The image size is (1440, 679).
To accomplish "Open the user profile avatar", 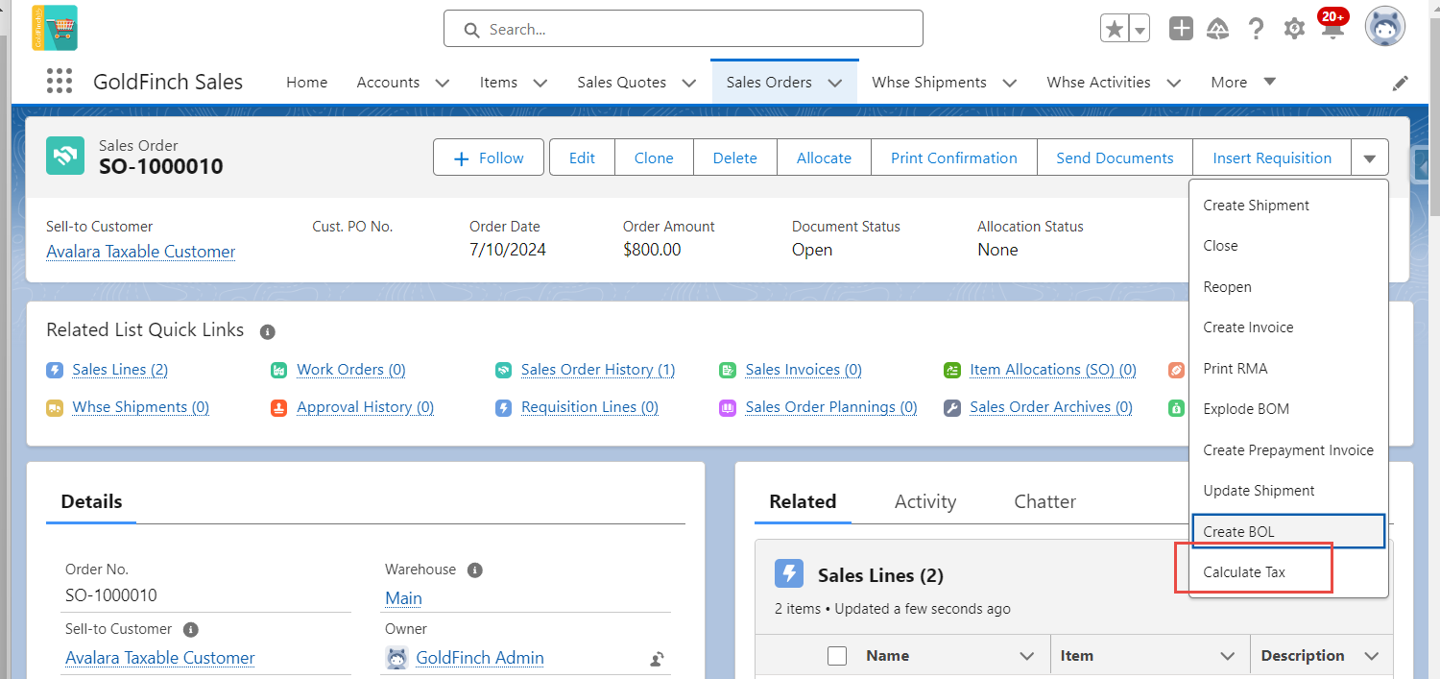I will pyautogui.click(x=1385, y=28).
